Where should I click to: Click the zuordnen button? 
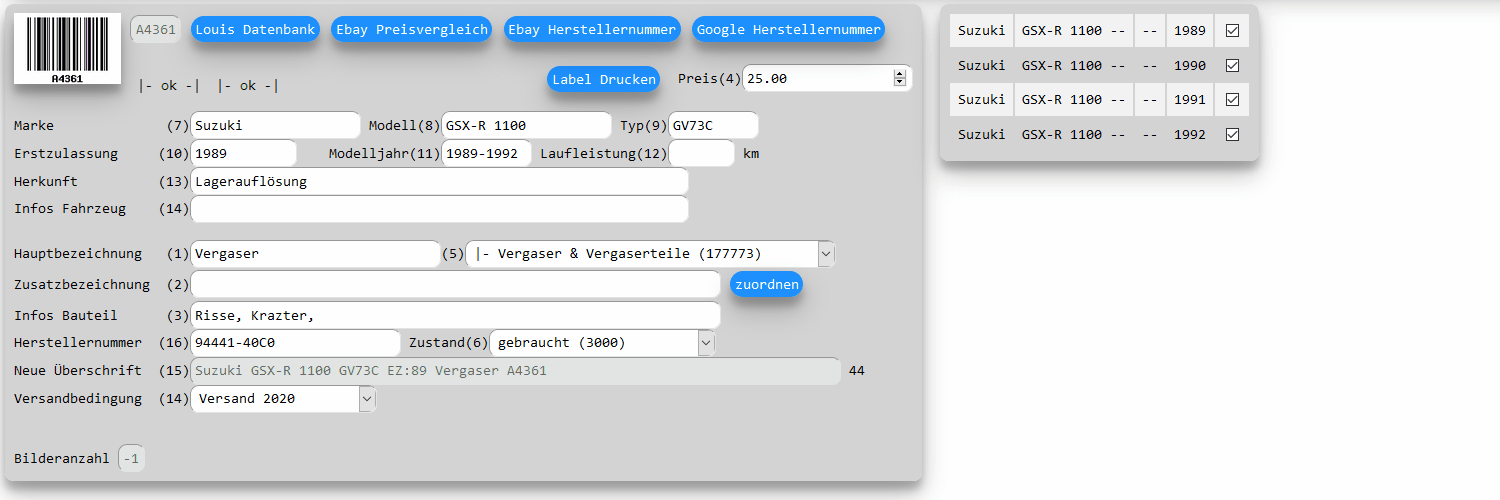click(x=766, y=284)
